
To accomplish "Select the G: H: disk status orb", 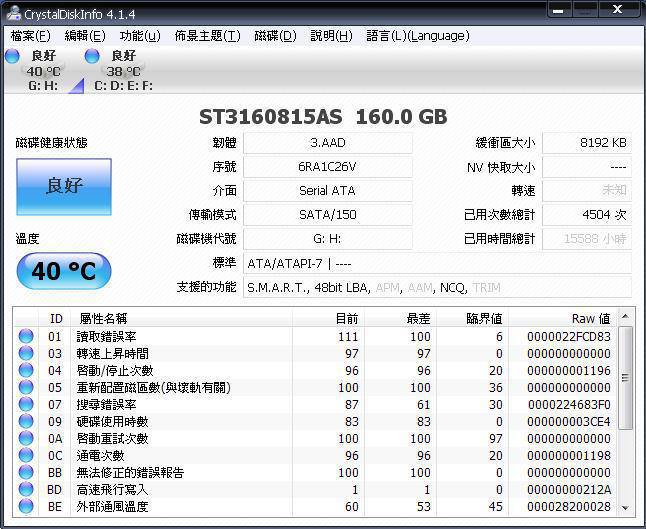I will pyautogui.click(x=12, y=56).
